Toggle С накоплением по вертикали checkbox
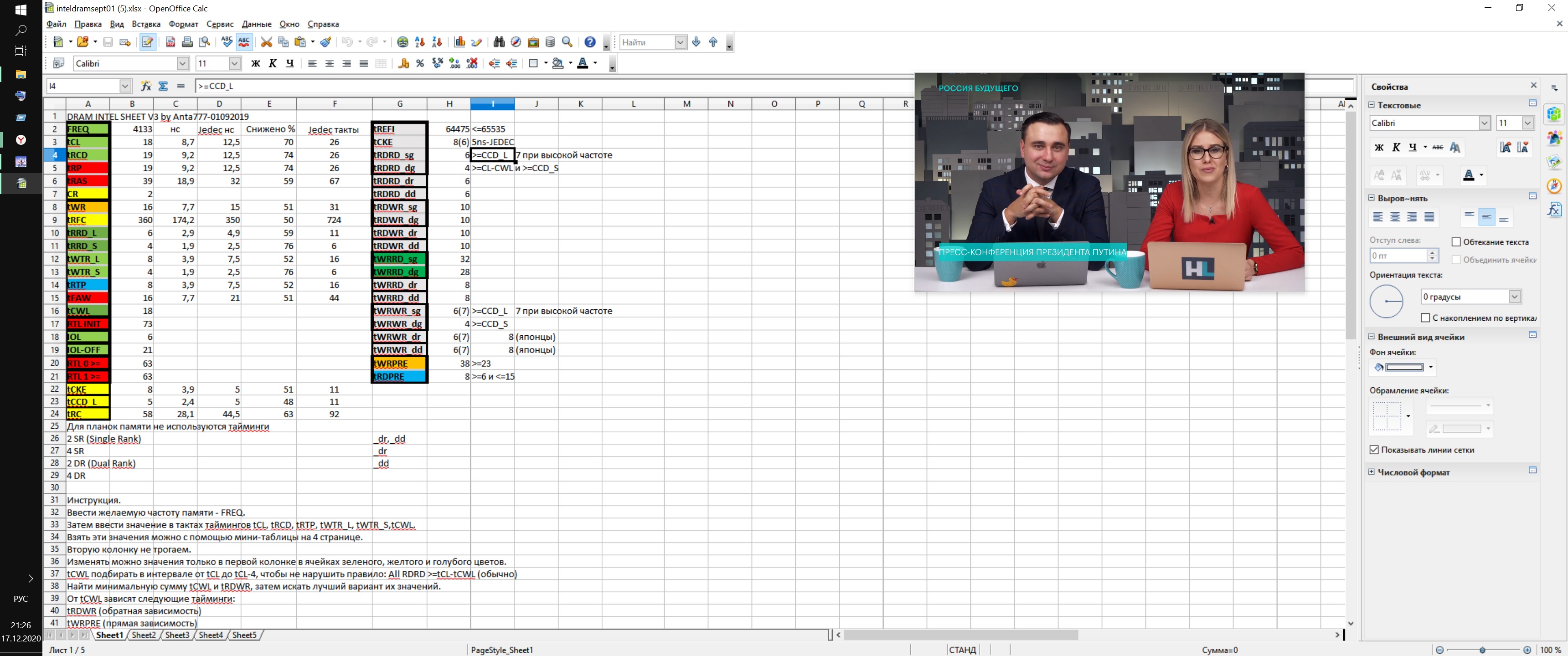 coord(1425,318)
